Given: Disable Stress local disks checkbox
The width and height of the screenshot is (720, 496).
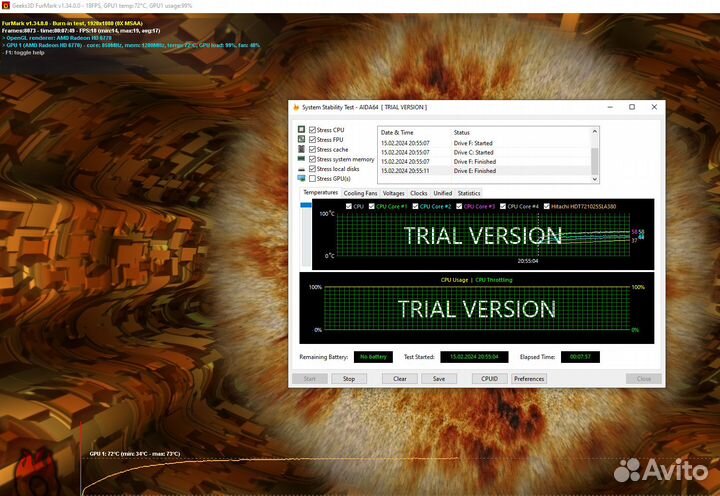Looking at the screenshot, I should click(312, 169).
